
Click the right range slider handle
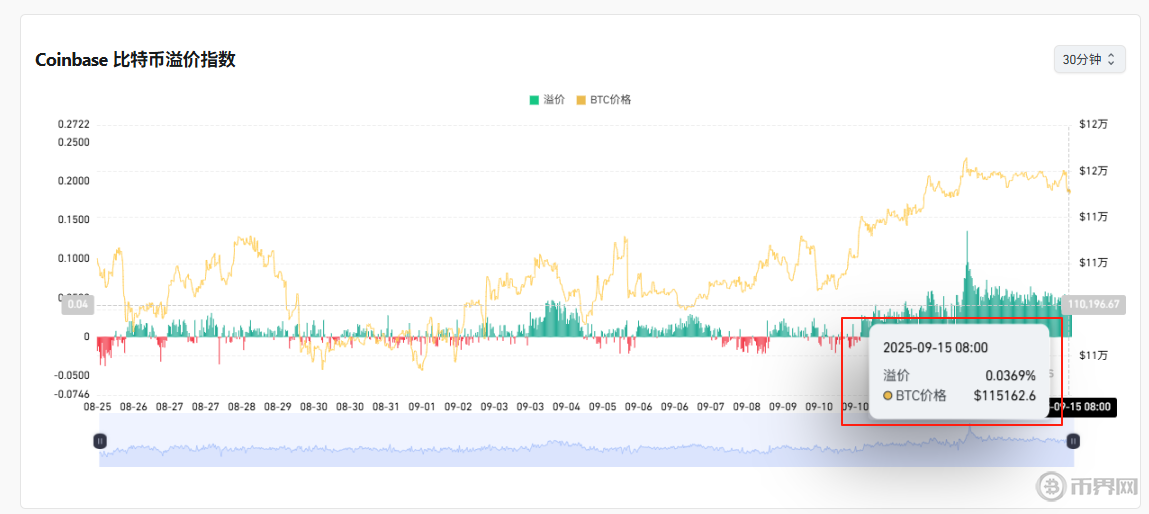pos(1073,441)
